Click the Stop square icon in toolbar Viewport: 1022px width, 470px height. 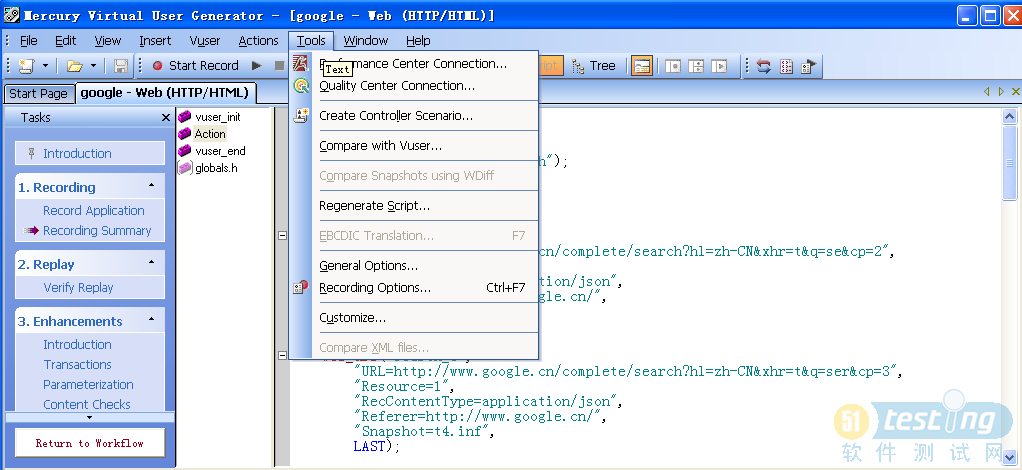tap(280, 66)
